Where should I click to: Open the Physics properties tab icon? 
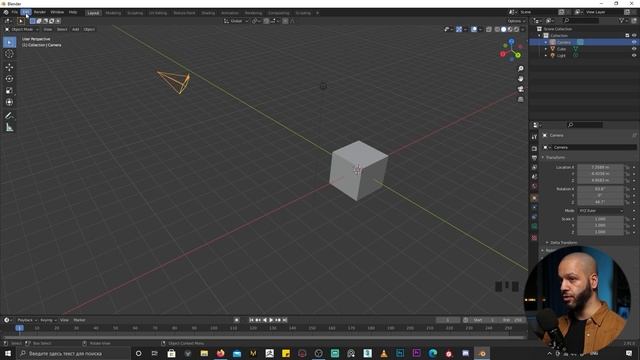(534, 207)
